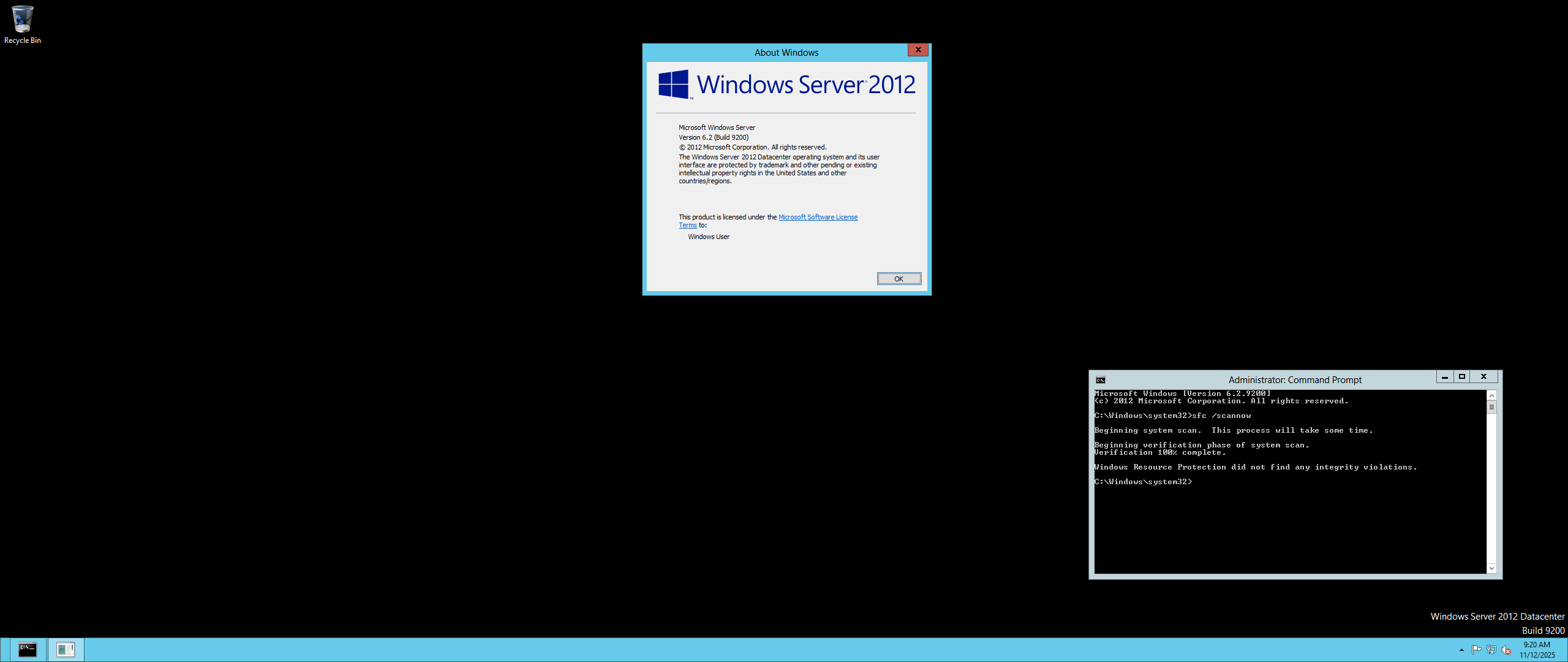The width and height of the screenshot is (1568, 662).
Task: Open Action Center flag tray icon
Action: (1476, 650)
